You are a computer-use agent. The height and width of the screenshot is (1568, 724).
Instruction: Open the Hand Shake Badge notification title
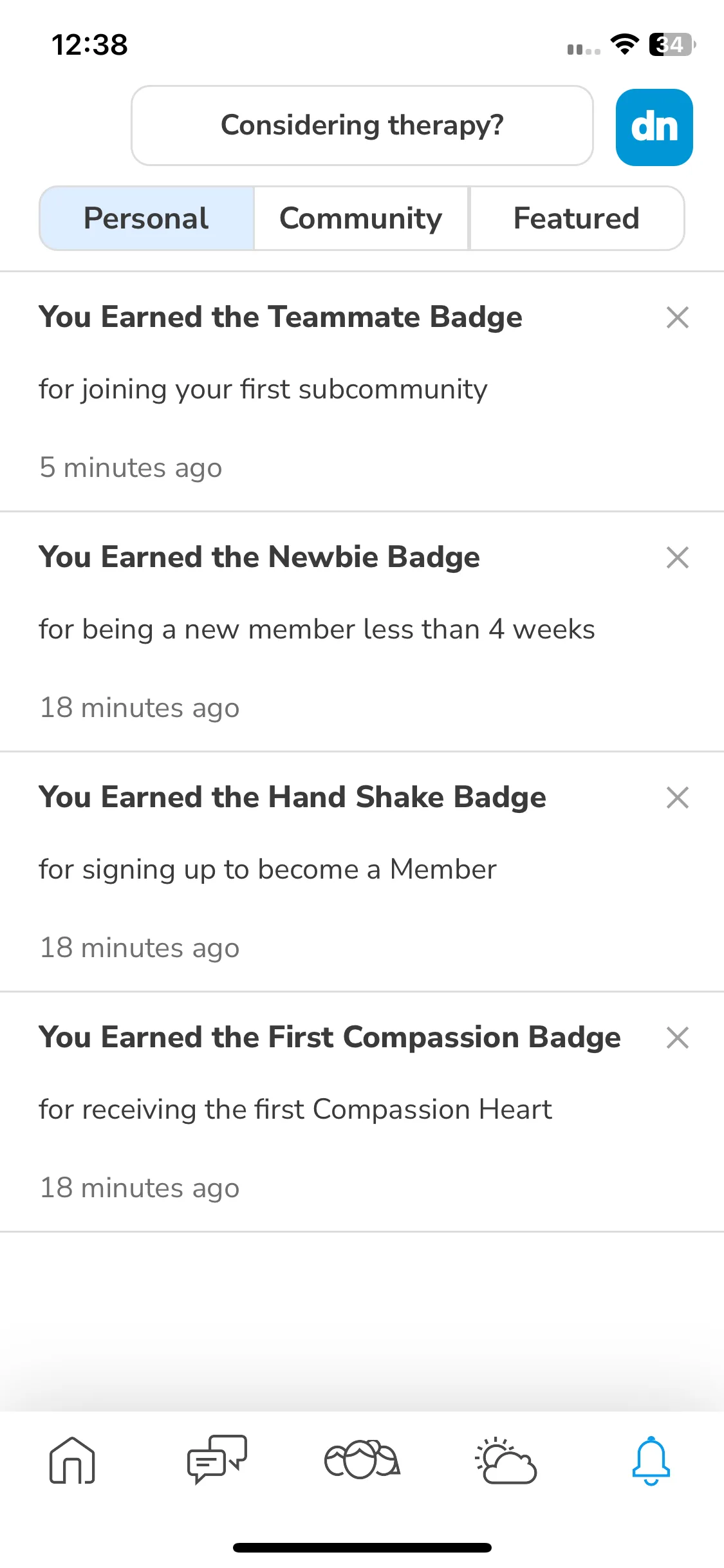[x=293, y=798]
